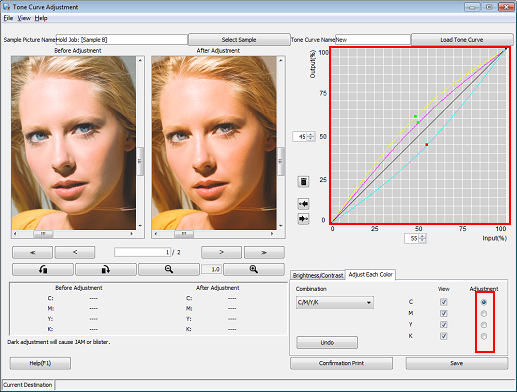Decrease the input value 55 stepper
The image size is (517, 392).
423,240
